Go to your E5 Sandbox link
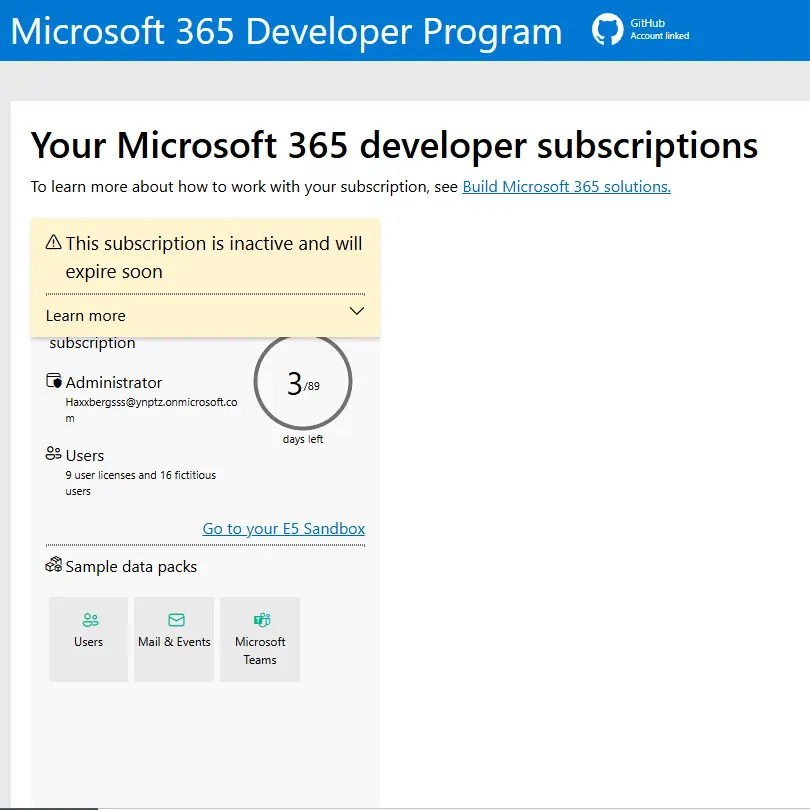The width and height of the screenshot is (810, 810). click(284, 528)
